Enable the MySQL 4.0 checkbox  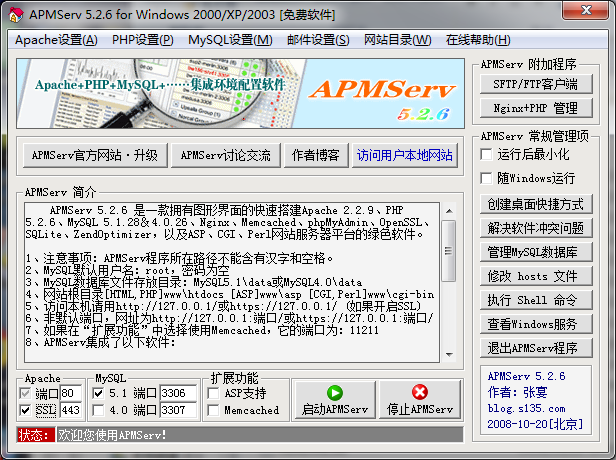pyautogui.click(x=98, y=411)
